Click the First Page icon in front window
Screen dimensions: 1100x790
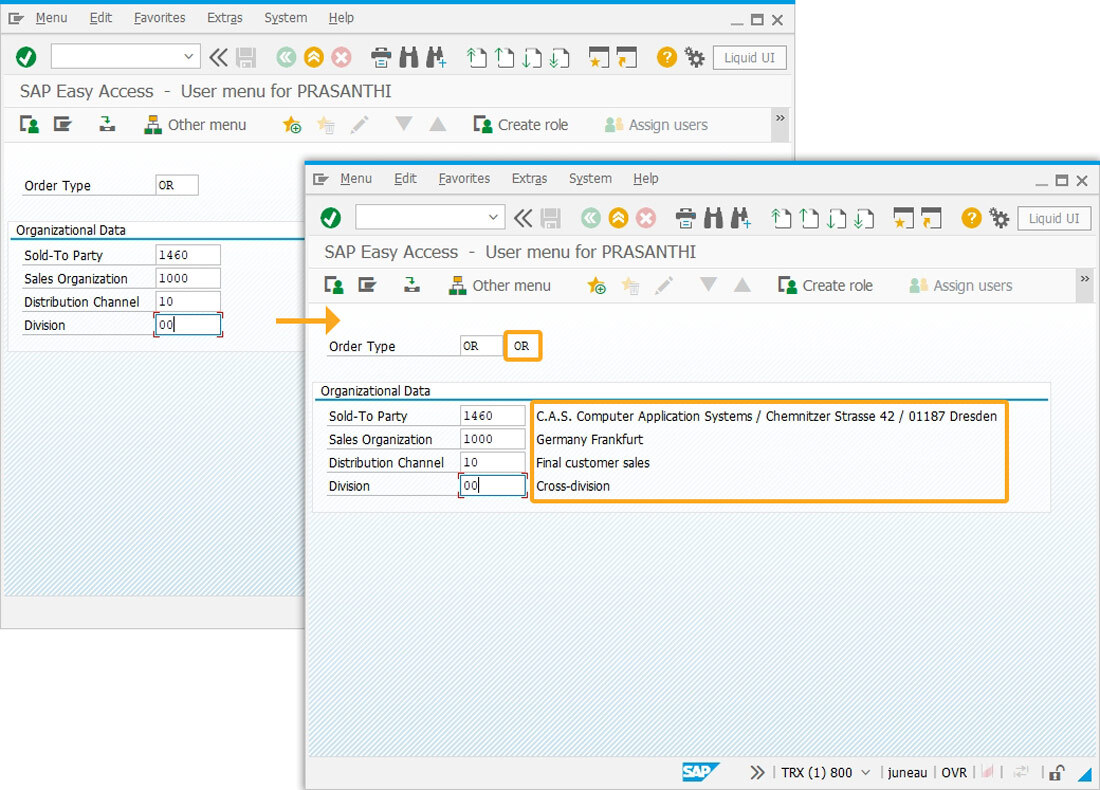(781, 218)
